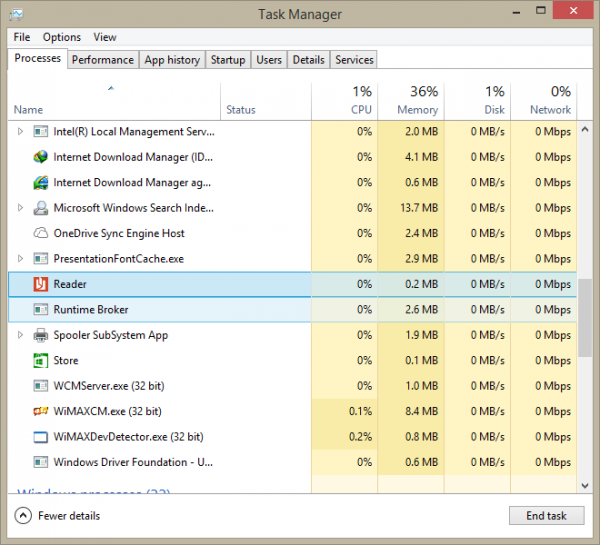Select the Processes tab

point(38,58)
